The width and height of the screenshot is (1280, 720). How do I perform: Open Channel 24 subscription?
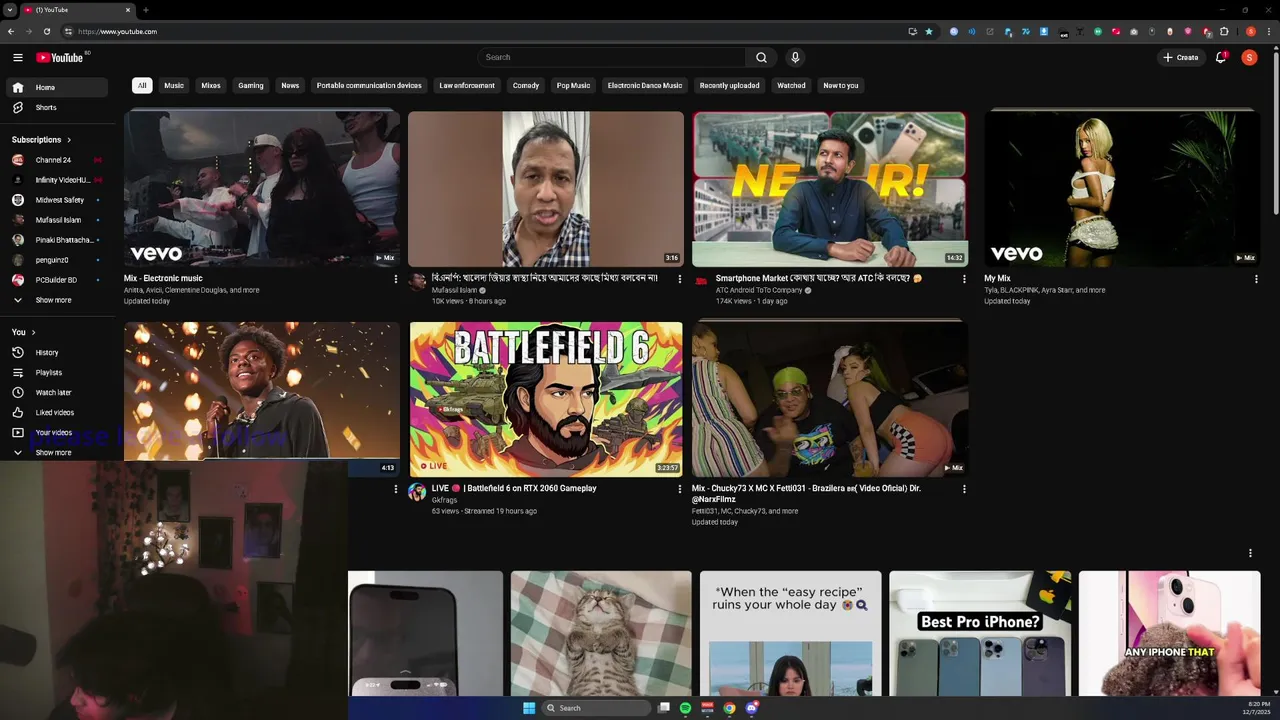[56, 160]
